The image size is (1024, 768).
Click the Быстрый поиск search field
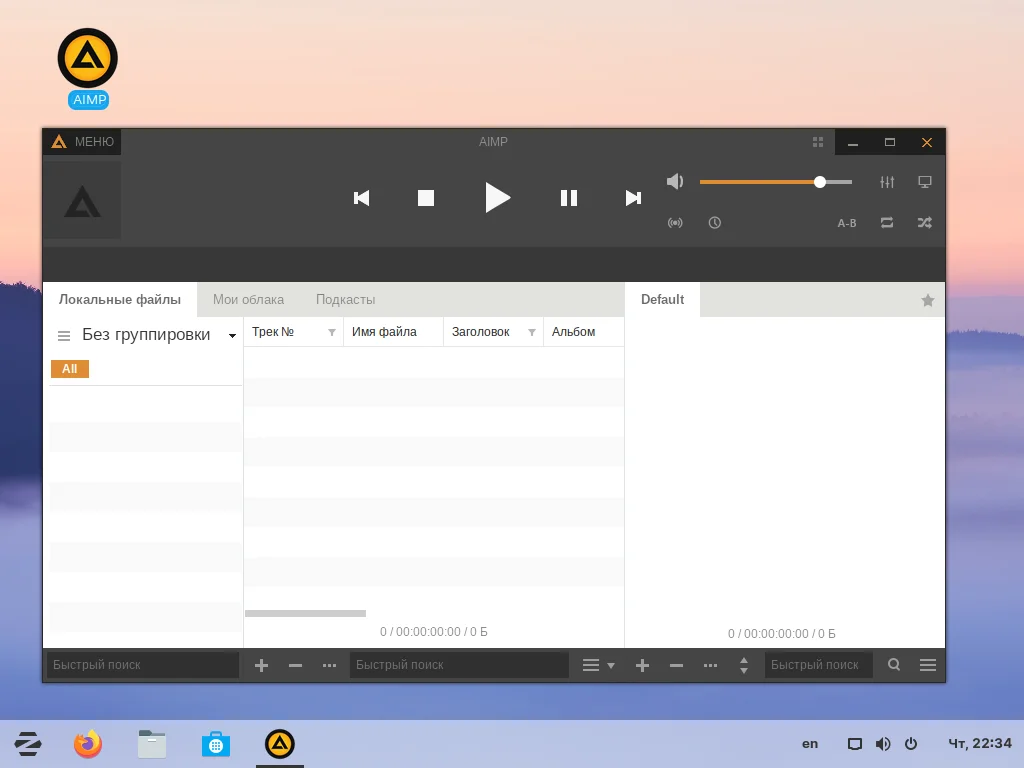[140, 664]
